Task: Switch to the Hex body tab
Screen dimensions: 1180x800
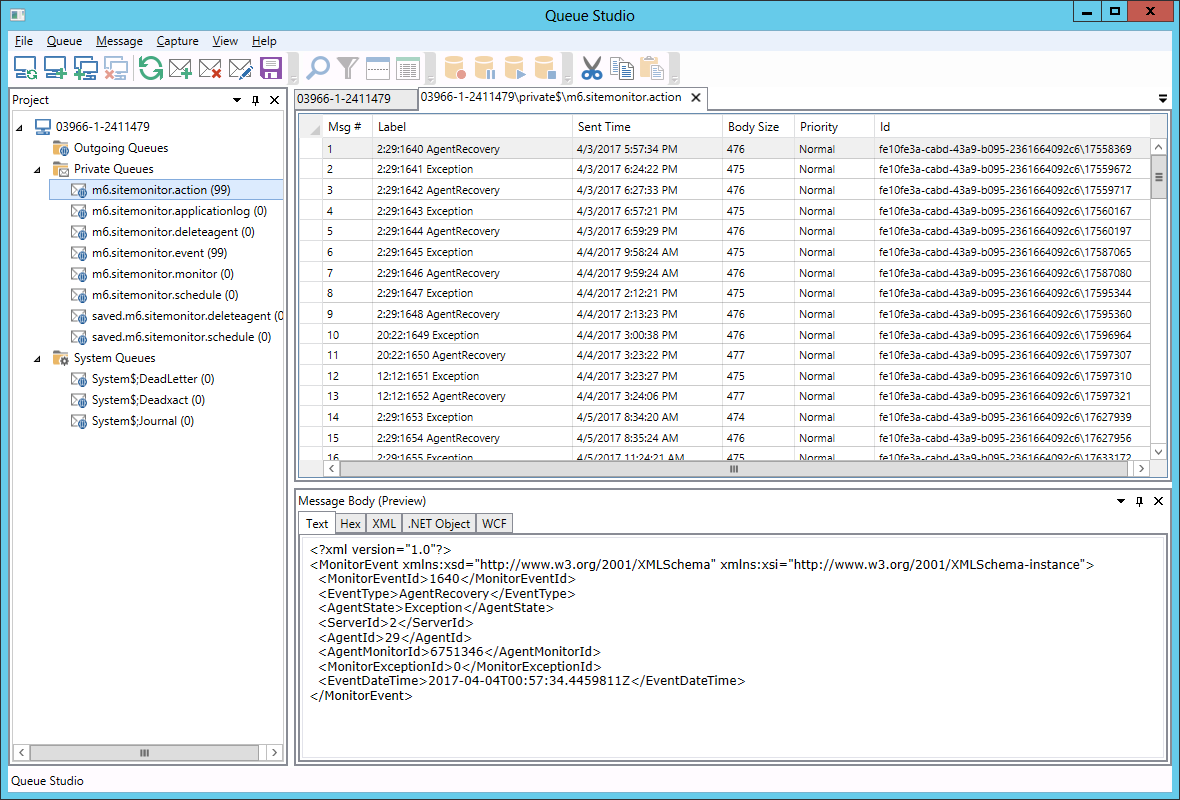Action: [x=350, y=524]
